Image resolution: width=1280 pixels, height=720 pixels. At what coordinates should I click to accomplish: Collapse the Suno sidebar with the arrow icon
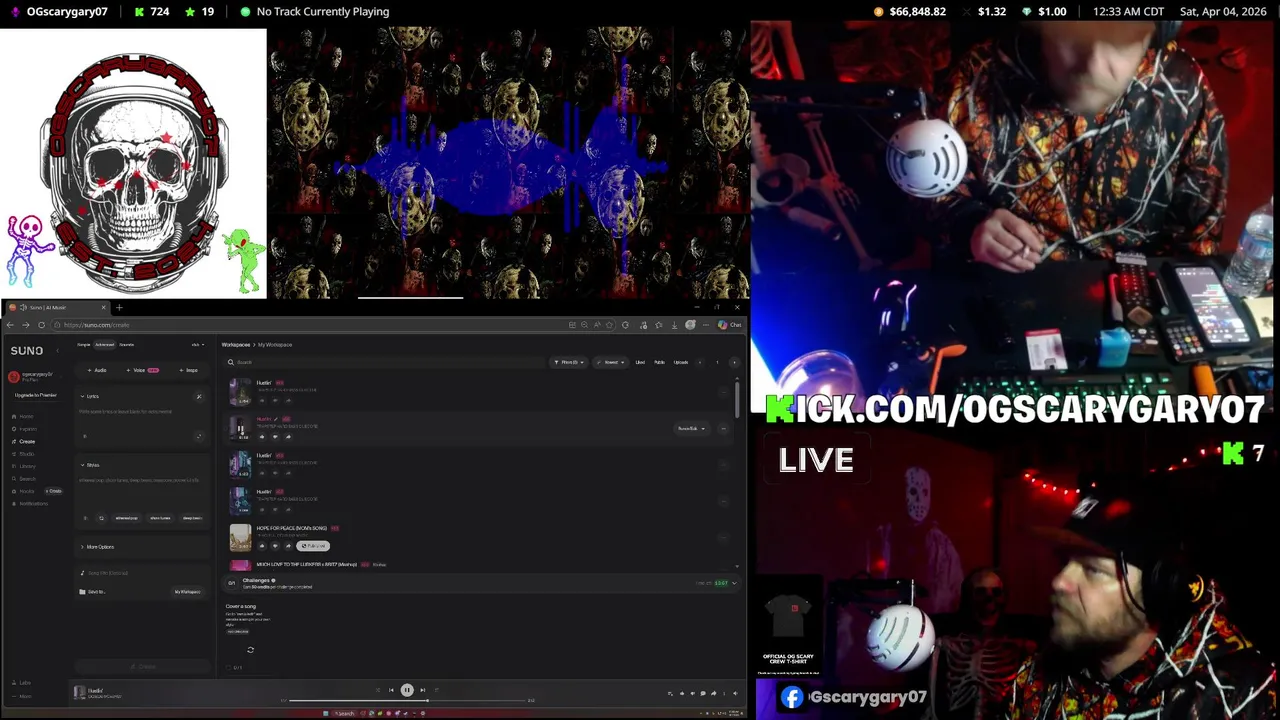click(58, 351)
